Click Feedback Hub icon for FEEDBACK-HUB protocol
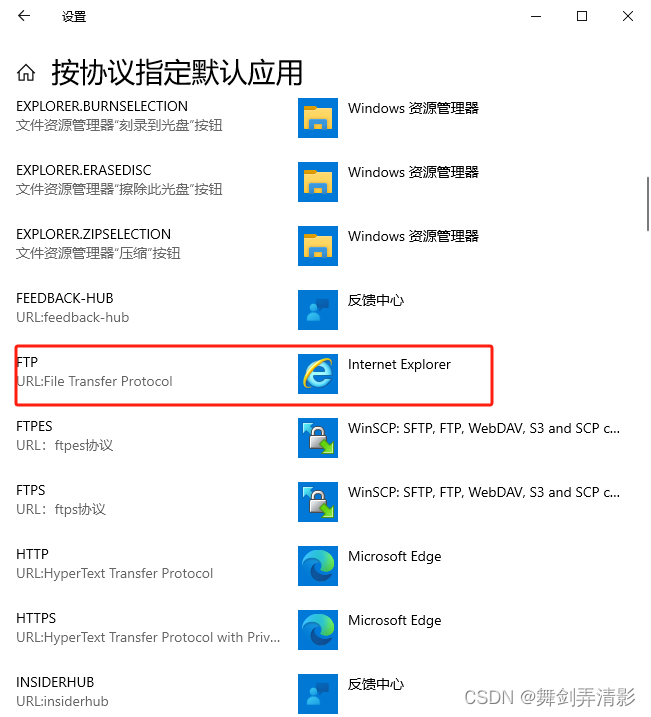 tap(318, 310)
